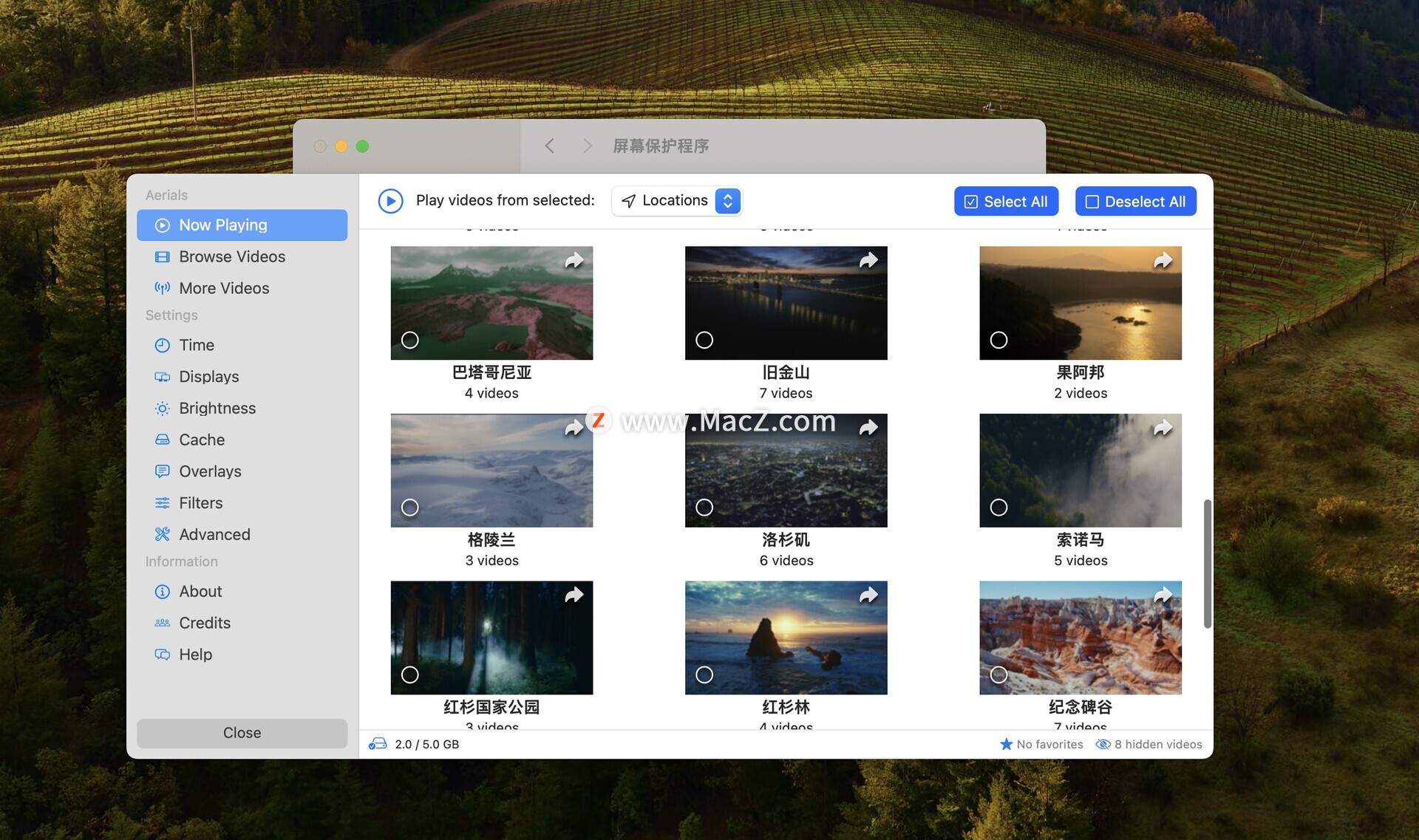
Task: Click the 屏幕保护程序 window title
Action: click(x=661, y=146)
